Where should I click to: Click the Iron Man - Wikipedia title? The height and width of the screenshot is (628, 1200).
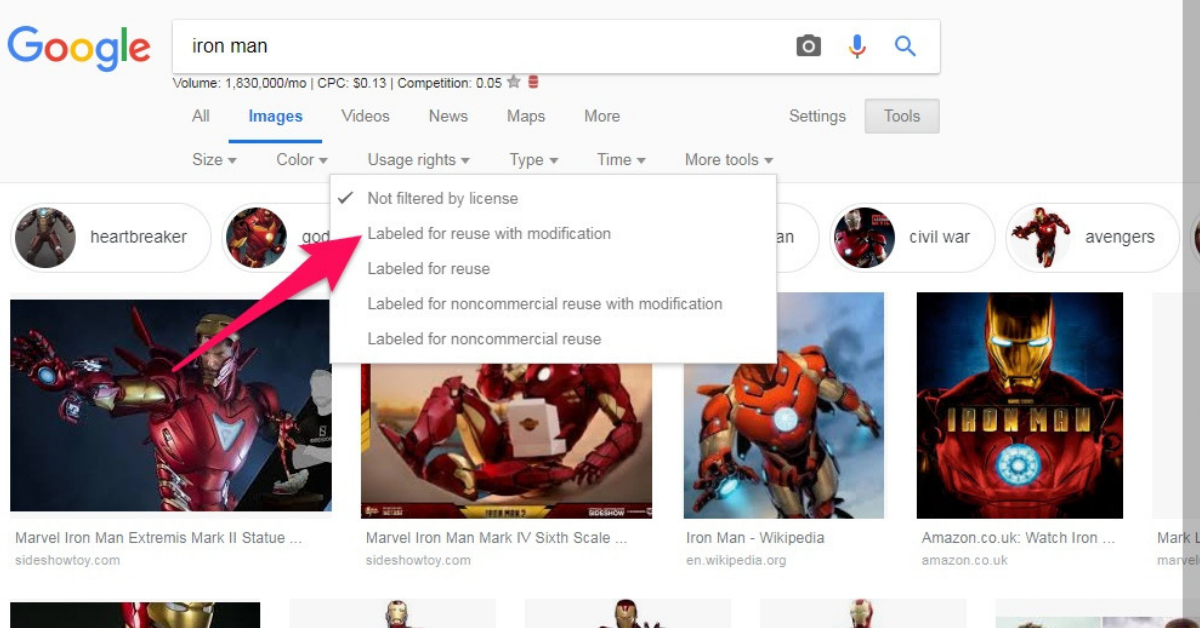pos(755,538)
